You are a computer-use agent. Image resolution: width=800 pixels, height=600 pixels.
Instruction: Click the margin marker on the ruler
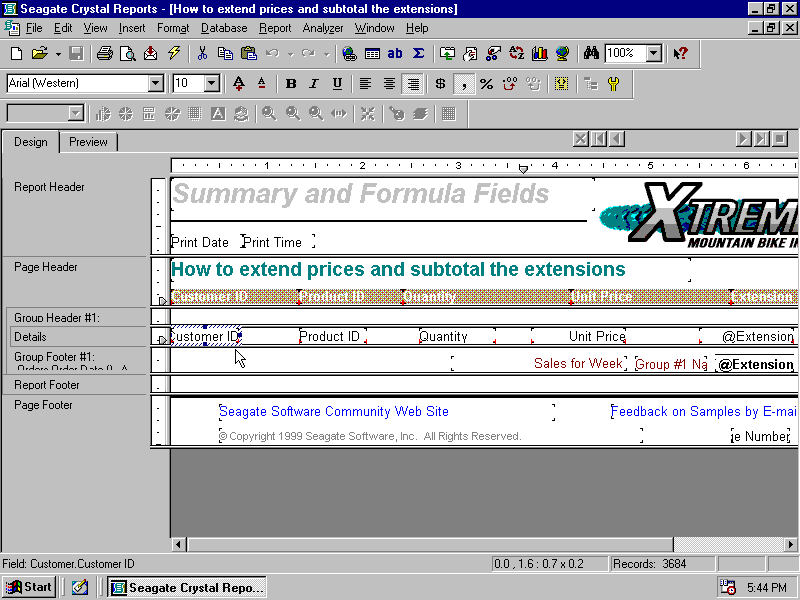(x=523, y=169)
